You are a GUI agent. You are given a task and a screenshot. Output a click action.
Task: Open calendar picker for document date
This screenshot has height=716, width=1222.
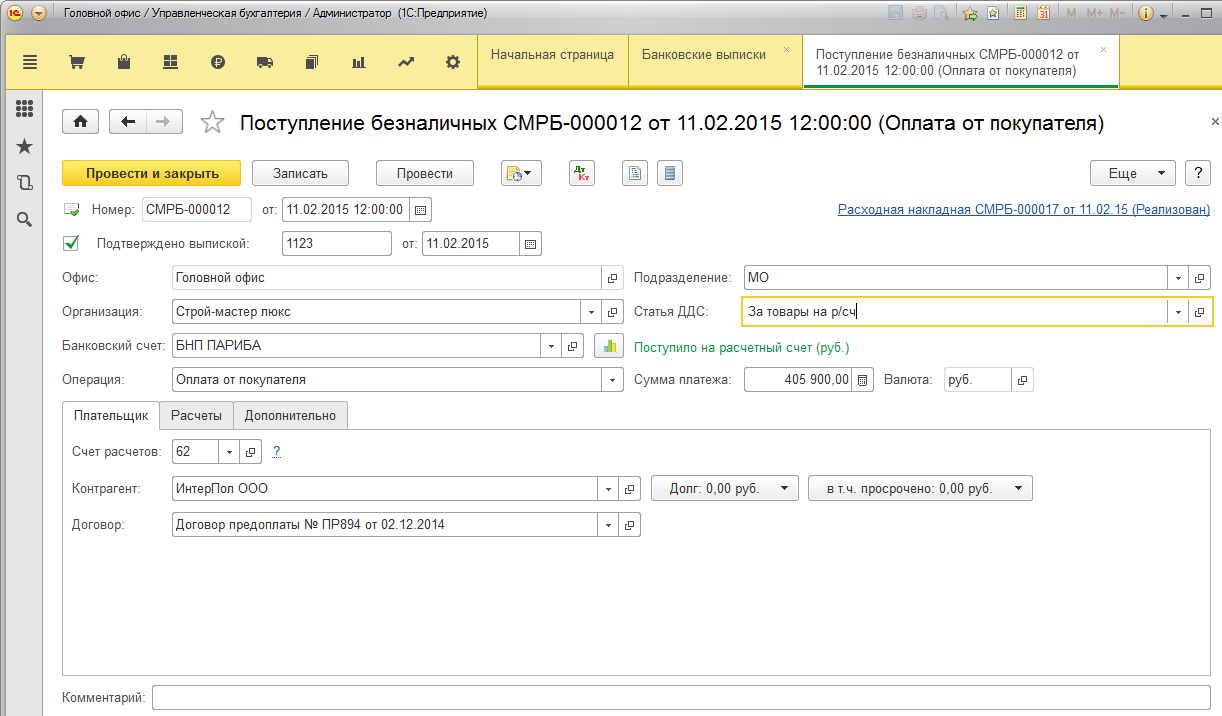(421, 210)
